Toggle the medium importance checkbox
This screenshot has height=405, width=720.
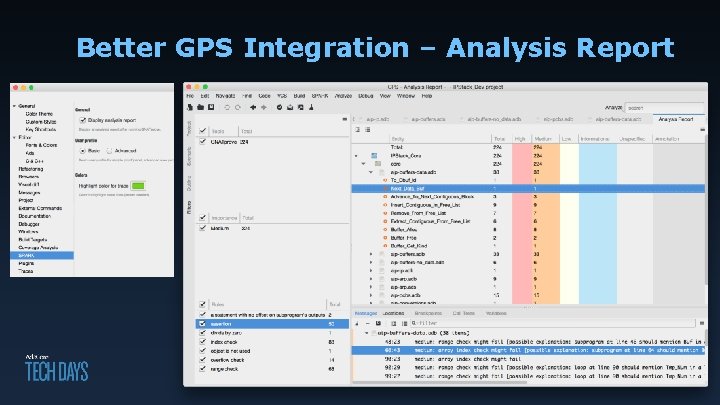pos(202,228)
